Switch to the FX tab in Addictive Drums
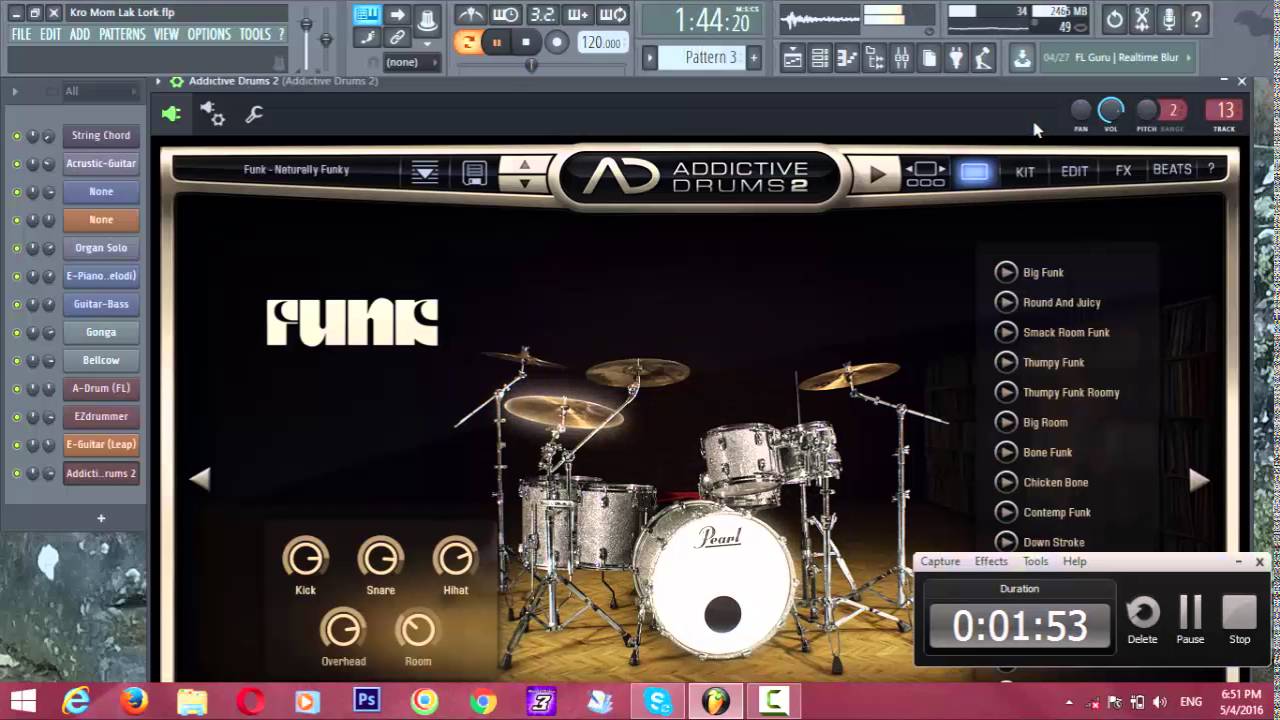The width and height of the screenshot is (1280, 720). 1123,171
